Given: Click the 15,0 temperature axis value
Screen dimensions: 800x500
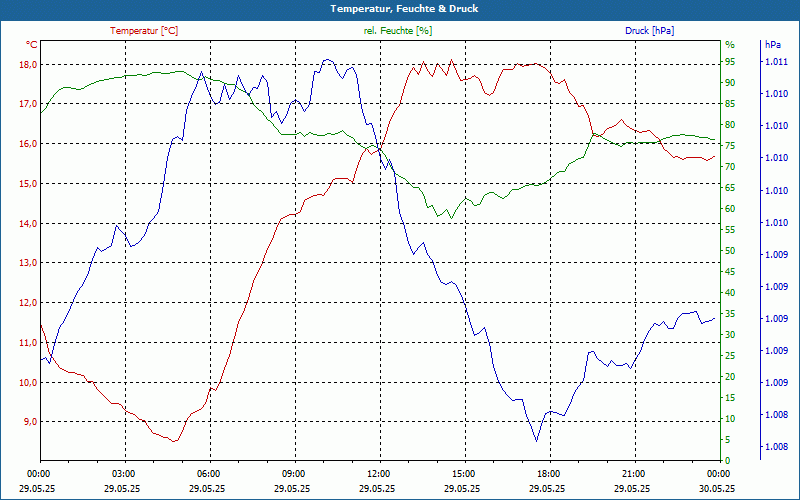Looking at the screenshot, I should pyautogui.click(x=29, y=183).
